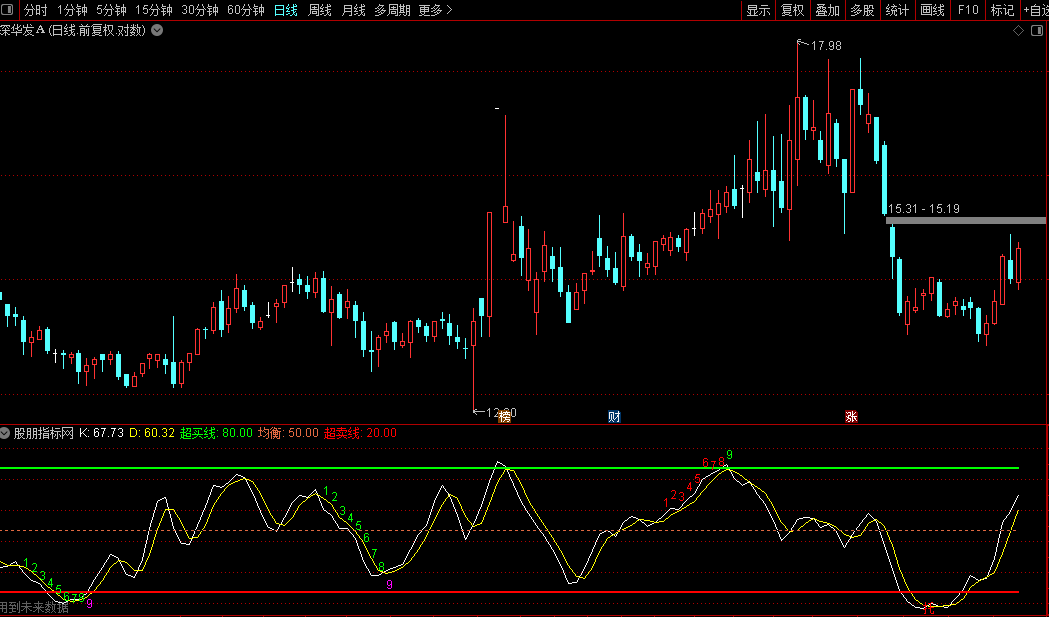Click the 叠加 overlay button
This screenshot has width=1049, height=617.
click(x=828, y=10)
